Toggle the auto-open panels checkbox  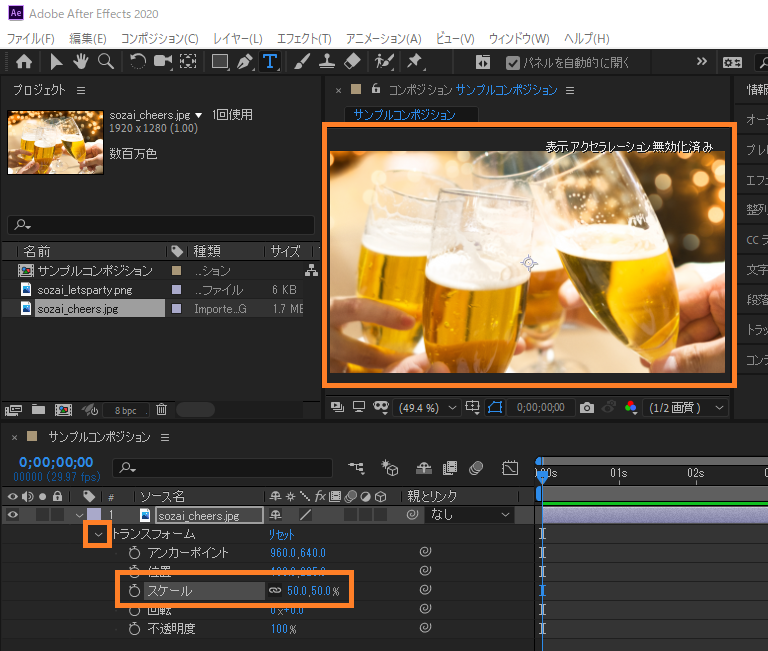[x=513, y=63]
